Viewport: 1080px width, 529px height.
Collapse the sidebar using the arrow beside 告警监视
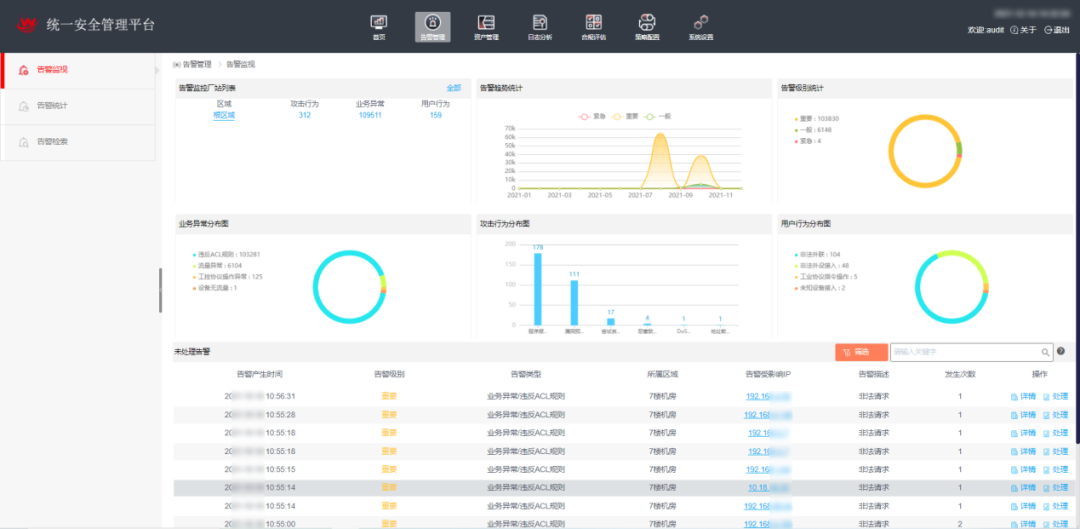pyautogui.click(x=157, y=70)
